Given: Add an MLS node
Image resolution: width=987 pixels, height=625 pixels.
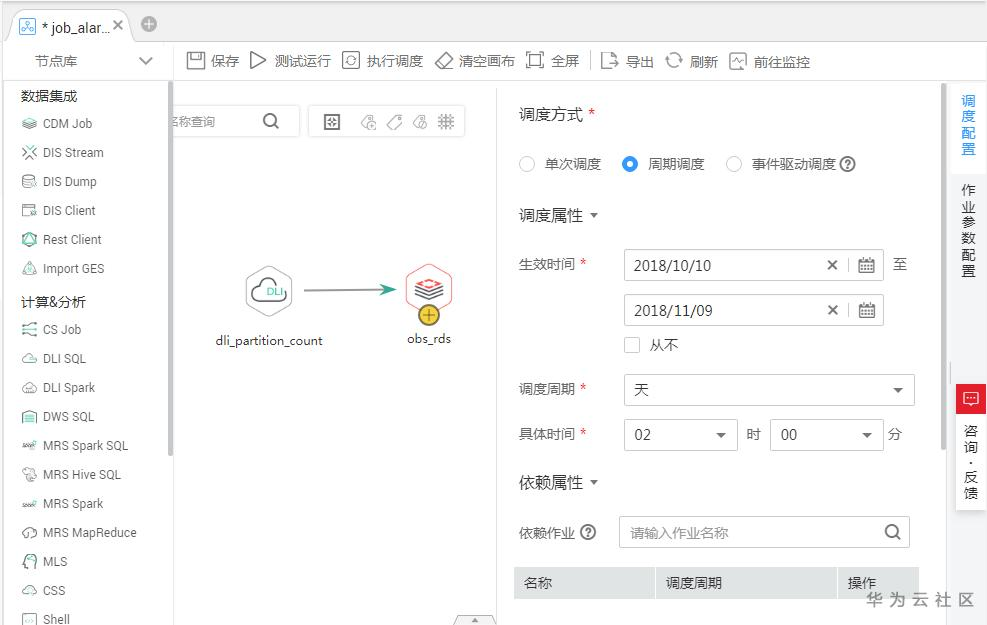Looking at the screenshot, I should [x=44, y=561].
